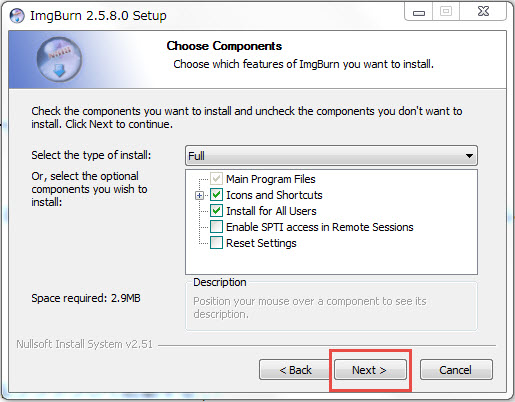Click the Nullsoft installer header logo
This screenshot has width=515, height=402.
point(59,59)
